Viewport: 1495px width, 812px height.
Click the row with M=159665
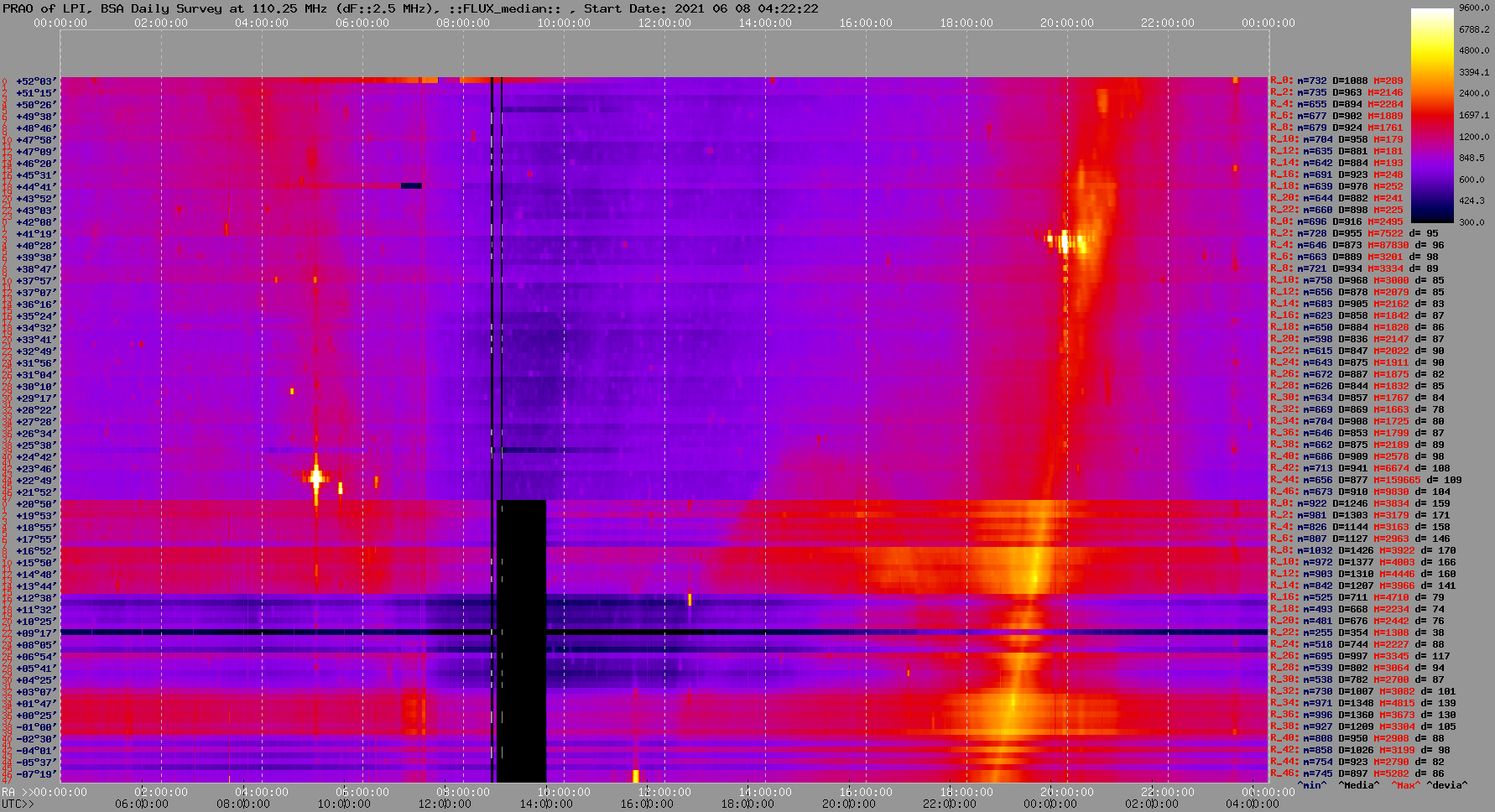[1366, 481]
